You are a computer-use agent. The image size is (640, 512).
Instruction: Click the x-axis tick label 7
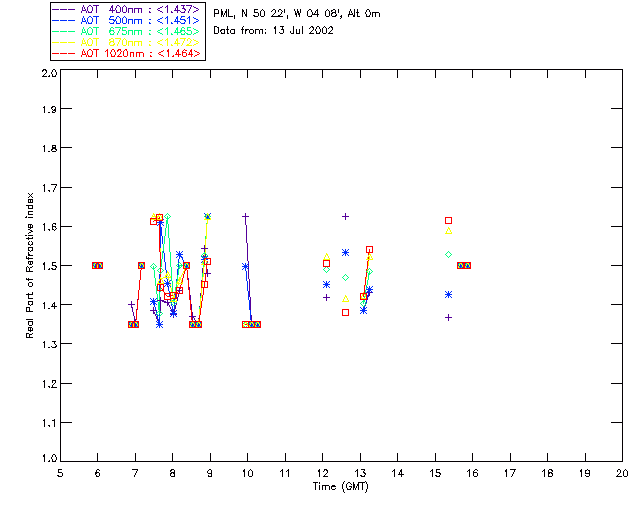click(135, 474)
